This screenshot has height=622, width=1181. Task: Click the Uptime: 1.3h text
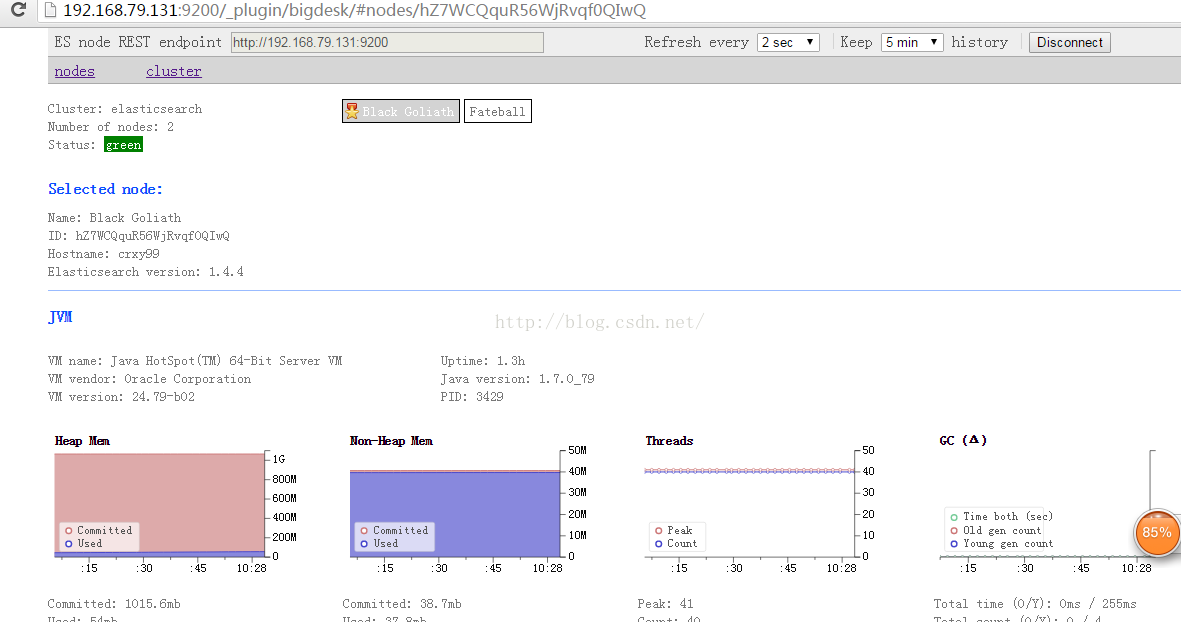point(483,361)
